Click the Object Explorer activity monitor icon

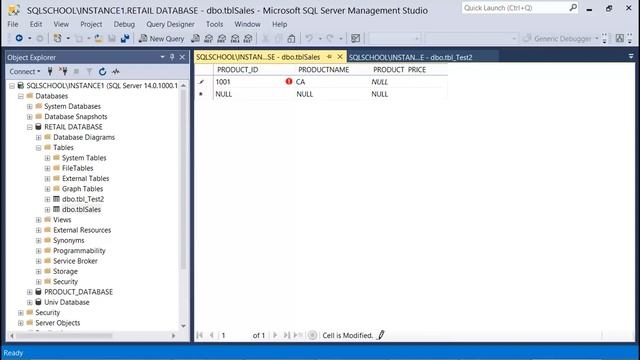click(116, 71)
